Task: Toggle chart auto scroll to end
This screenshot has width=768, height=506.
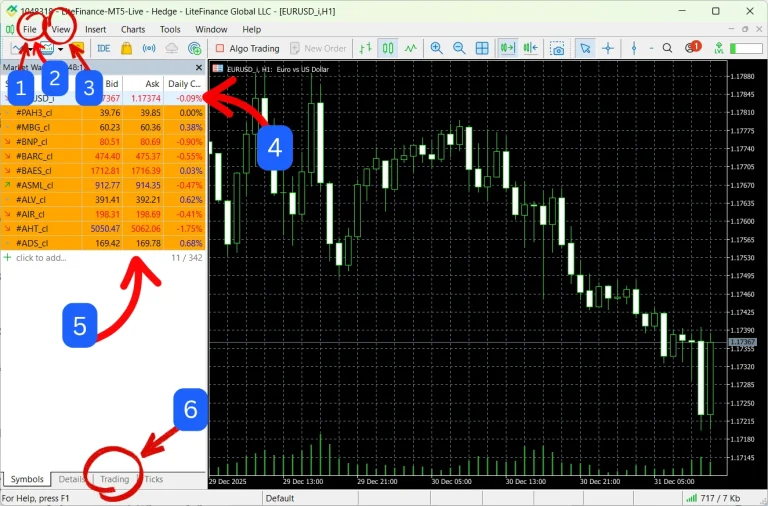Action: point(507,48)
